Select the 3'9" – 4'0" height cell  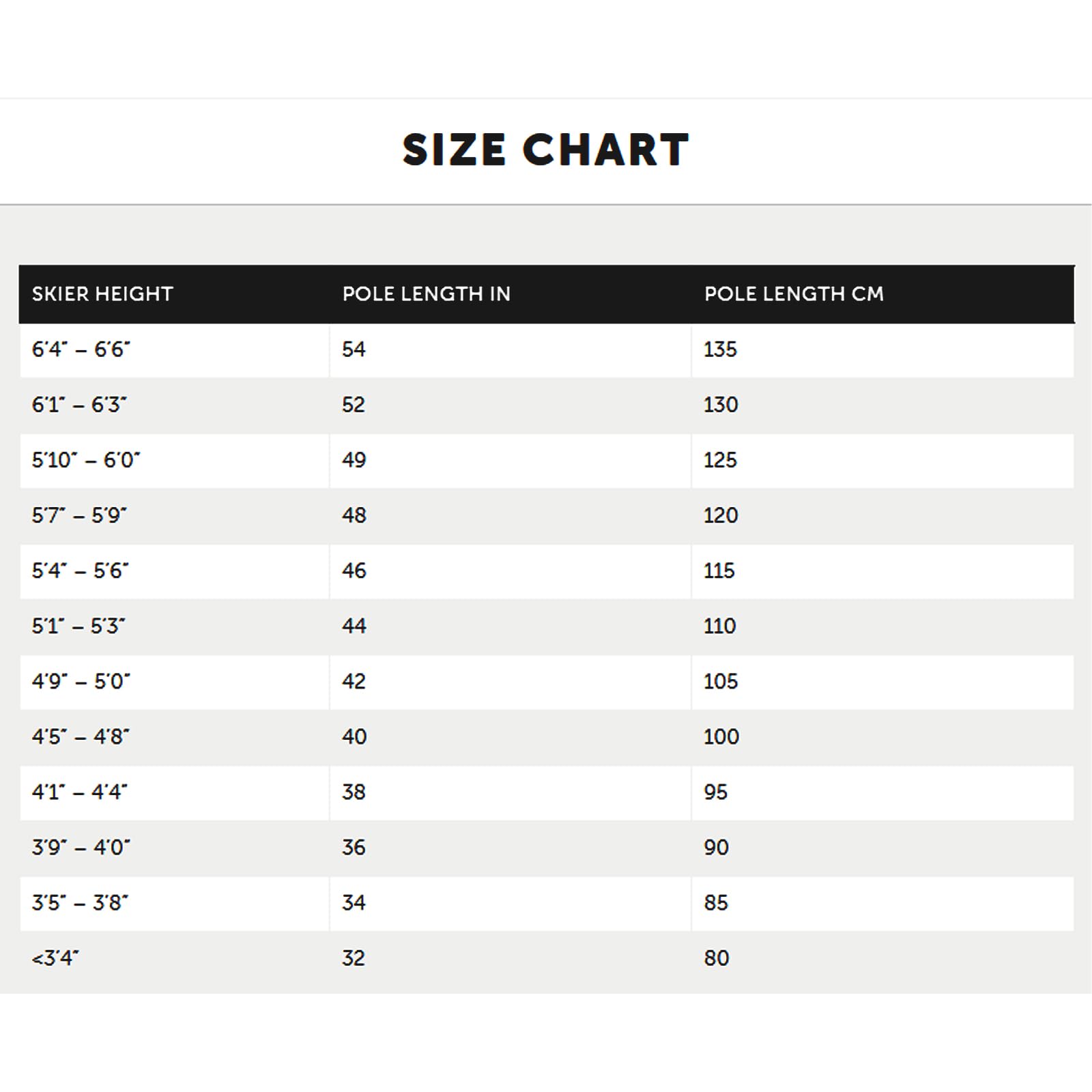coord(174,848)
